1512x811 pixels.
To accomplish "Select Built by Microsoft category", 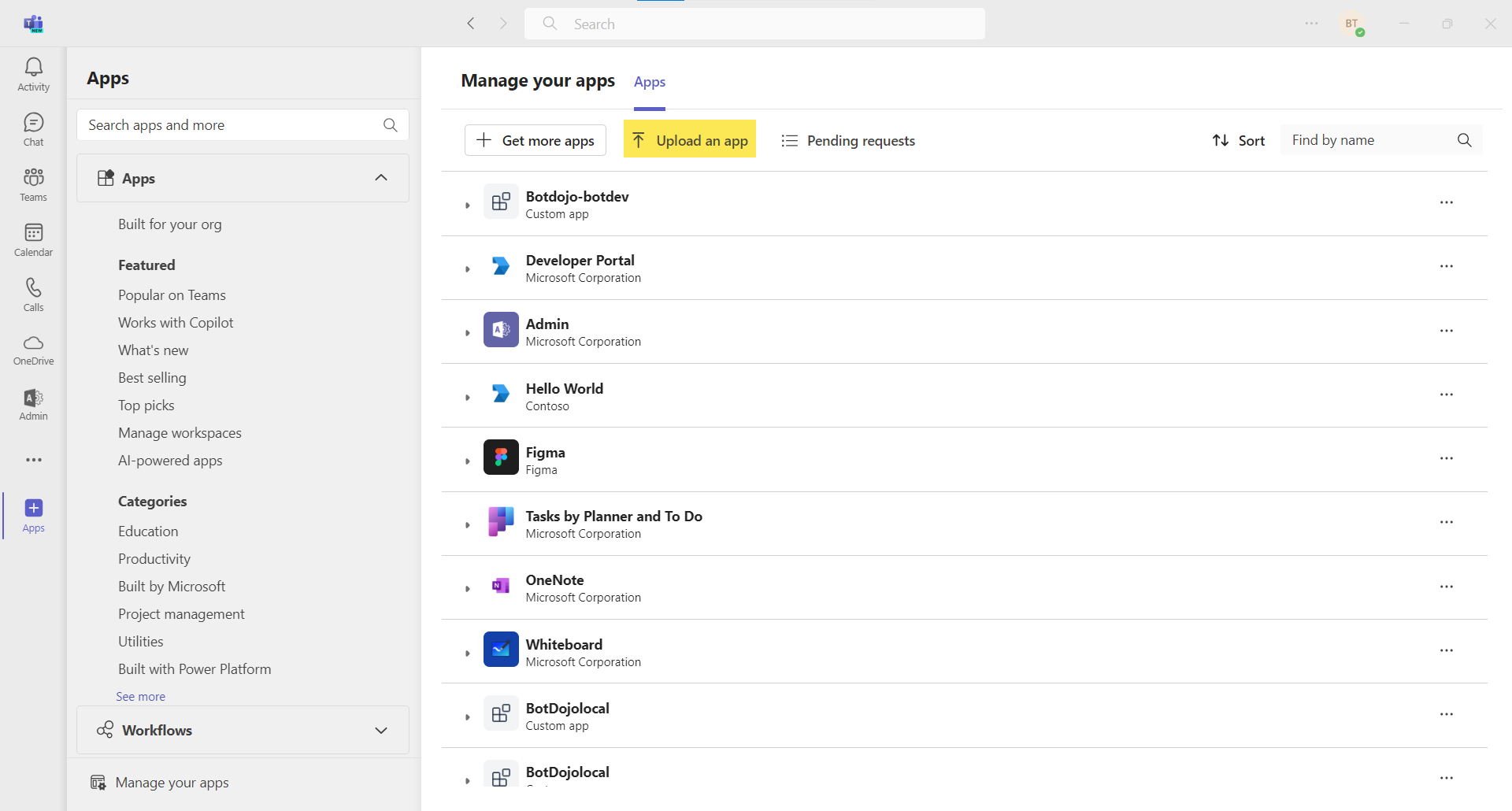I will point(172,587).
